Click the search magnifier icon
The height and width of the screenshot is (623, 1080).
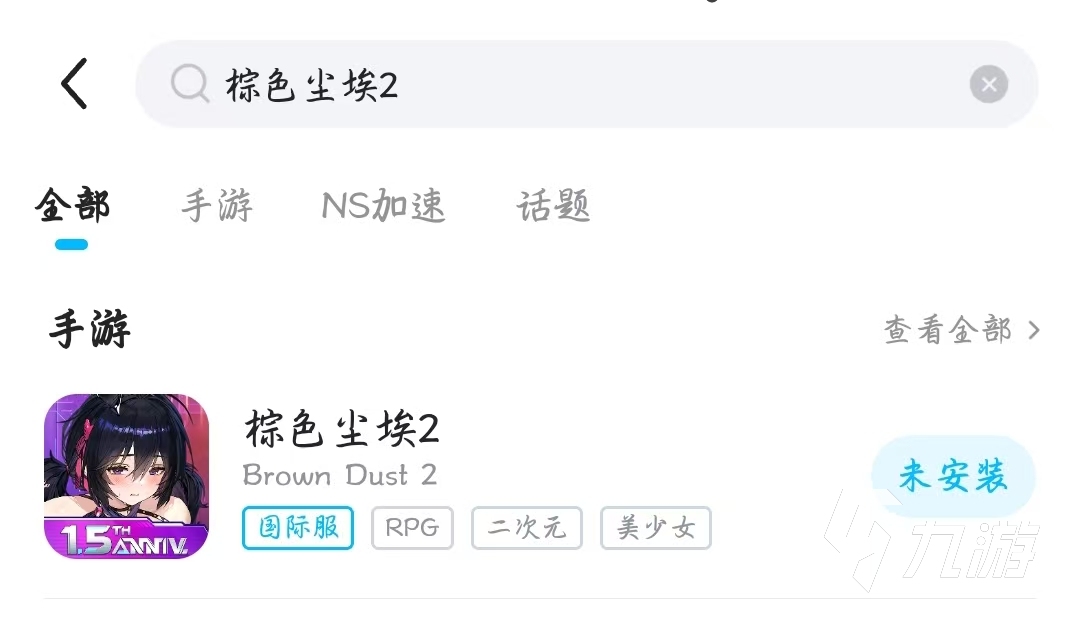tap(189, 83)
